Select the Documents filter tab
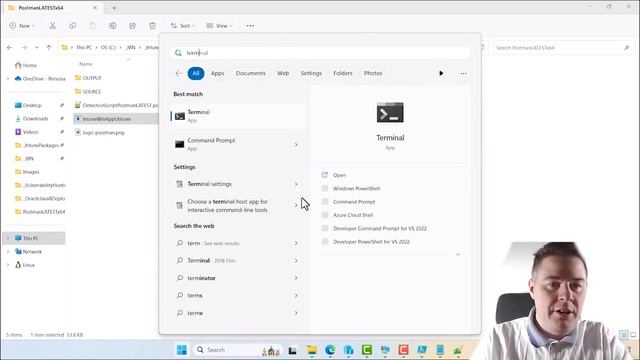This screenshot has height=360, width=640. [x=251, y=73]
